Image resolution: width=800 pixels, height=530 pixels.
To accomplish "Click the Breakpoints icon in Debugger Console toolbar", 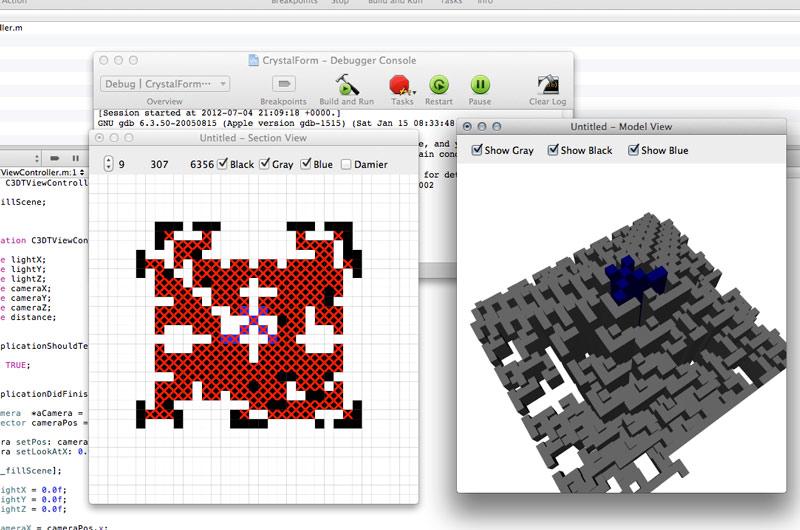I will tap(283, 84).
